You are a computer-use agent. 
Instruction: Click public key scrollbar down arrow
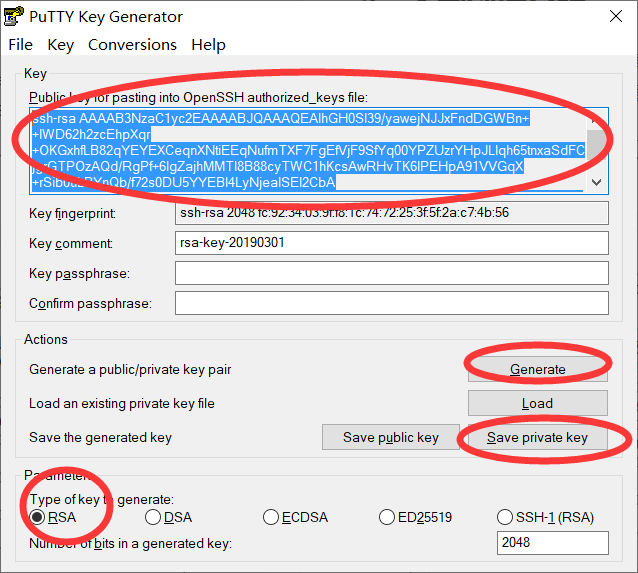point(596,182)
